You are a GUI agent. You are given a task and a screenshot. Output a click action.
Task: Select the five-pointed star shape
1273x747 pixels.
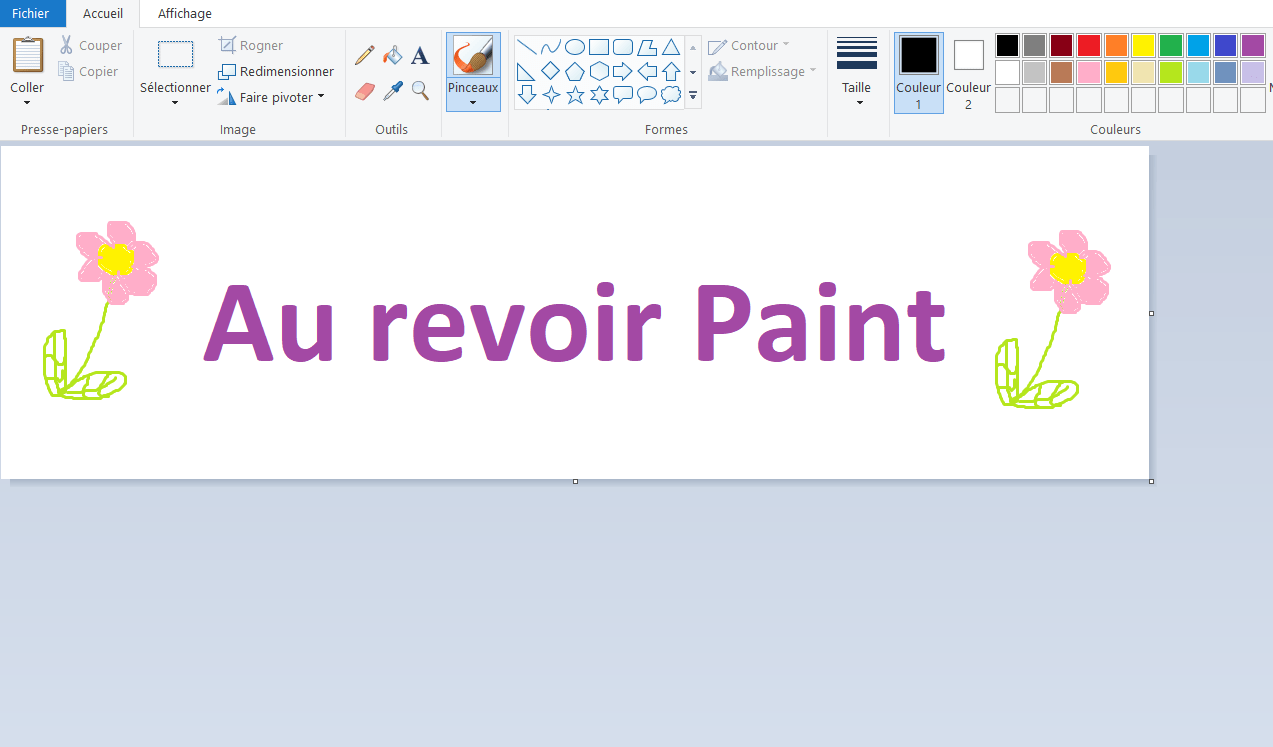pos(575,95)
